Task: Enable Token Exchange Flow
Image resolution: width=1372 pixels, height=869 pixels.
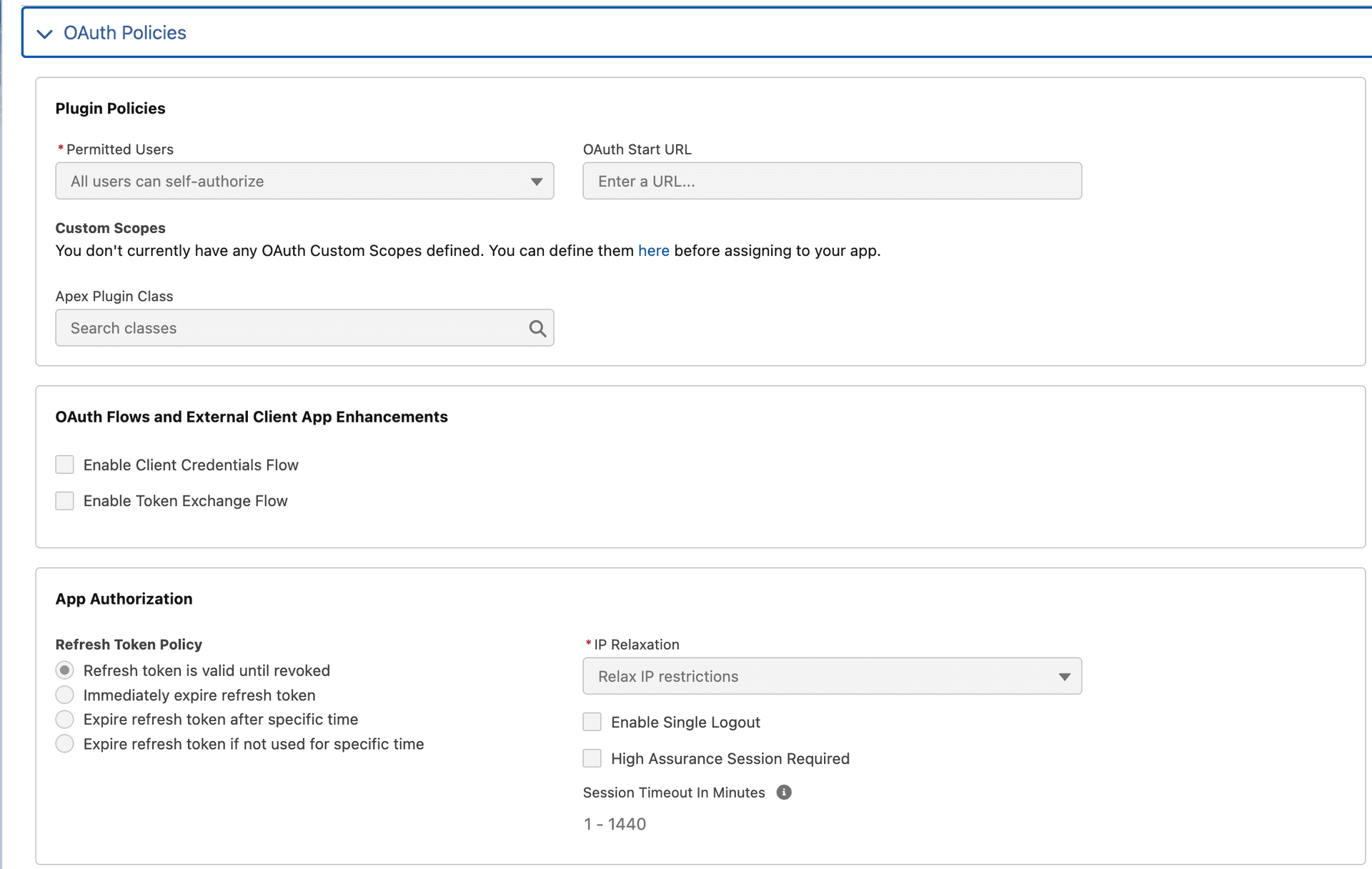Action: click(x=64, y=500)
